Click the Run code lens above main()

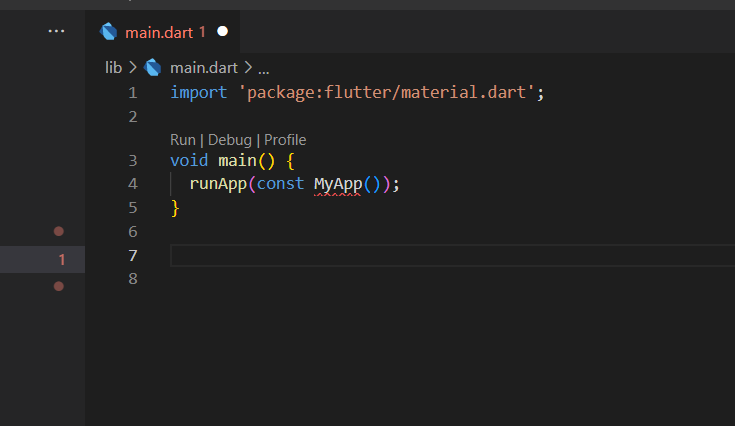[x=183, y=140]
